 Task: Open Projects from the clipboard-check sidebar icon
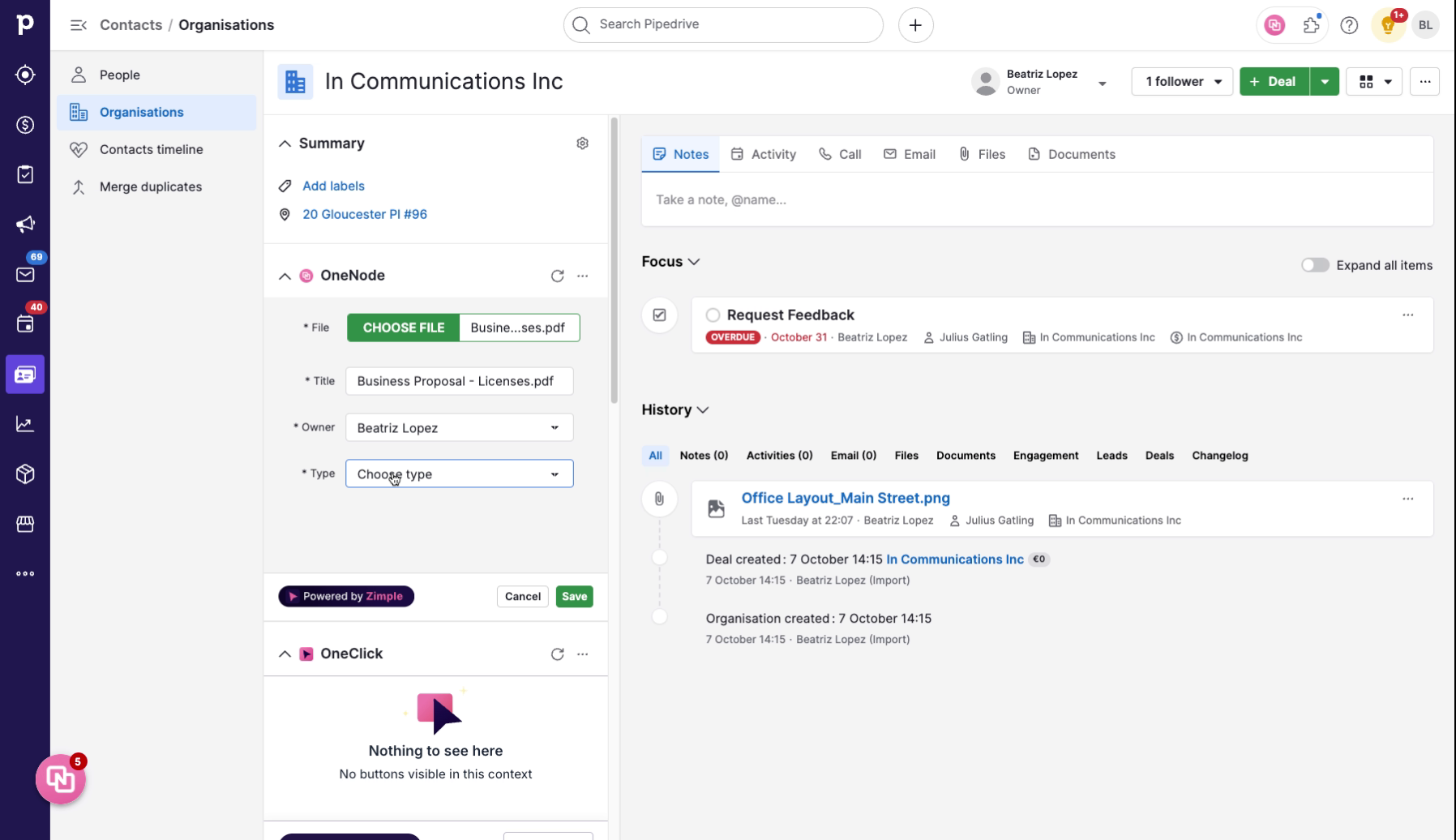[25, 174]
